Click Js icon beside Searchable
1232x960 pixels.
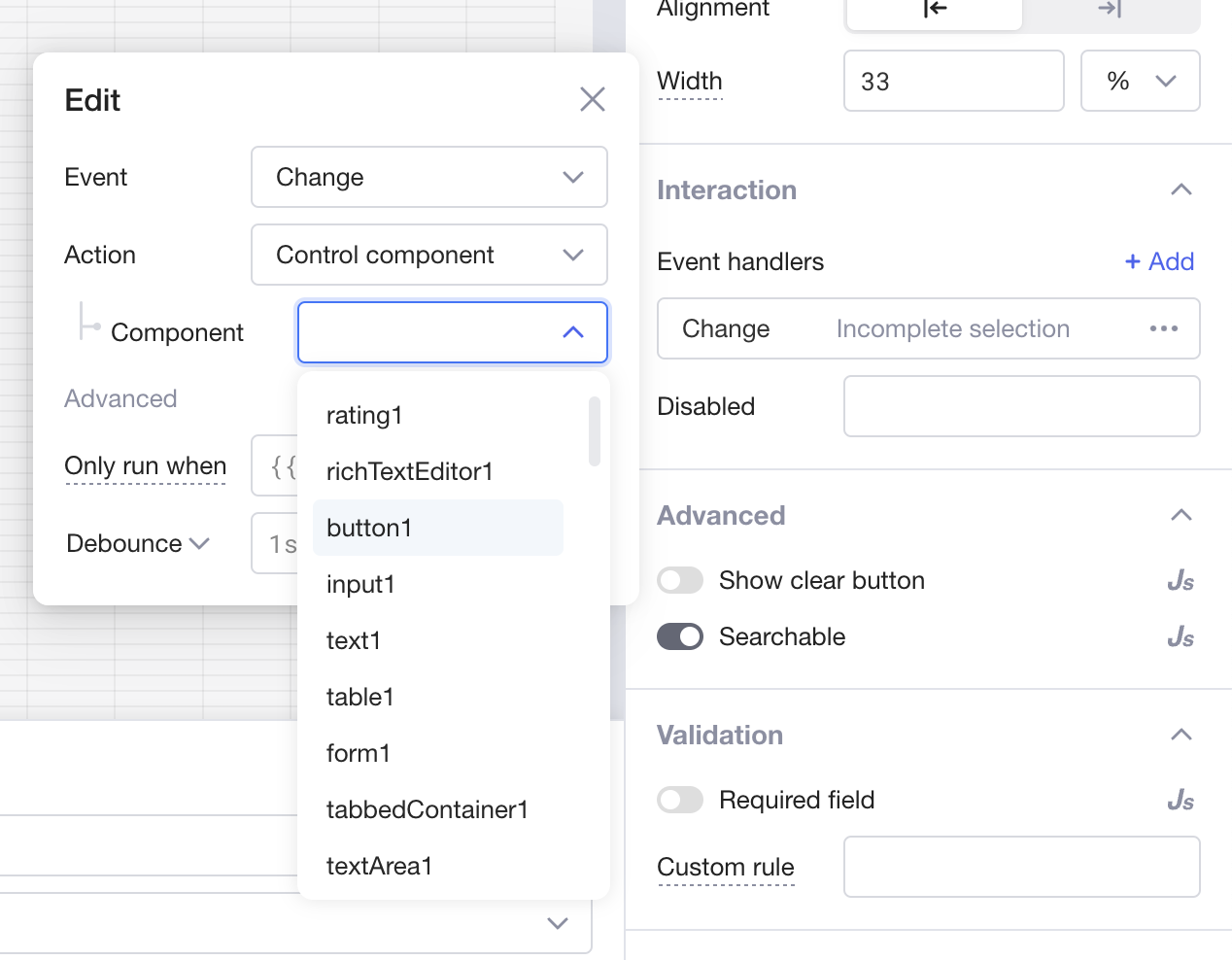1181,637
